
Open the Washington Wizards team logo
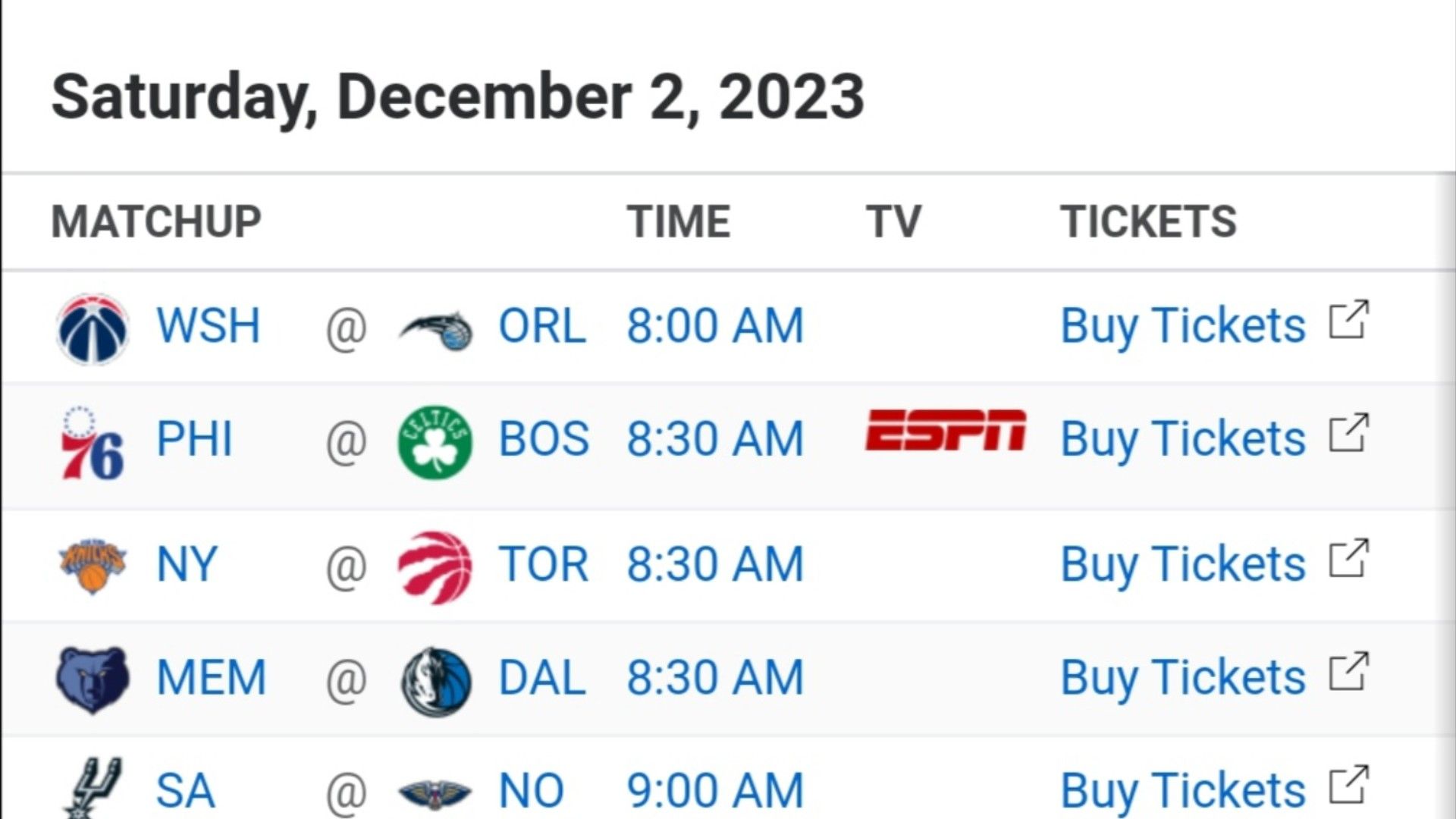[93, 328]
